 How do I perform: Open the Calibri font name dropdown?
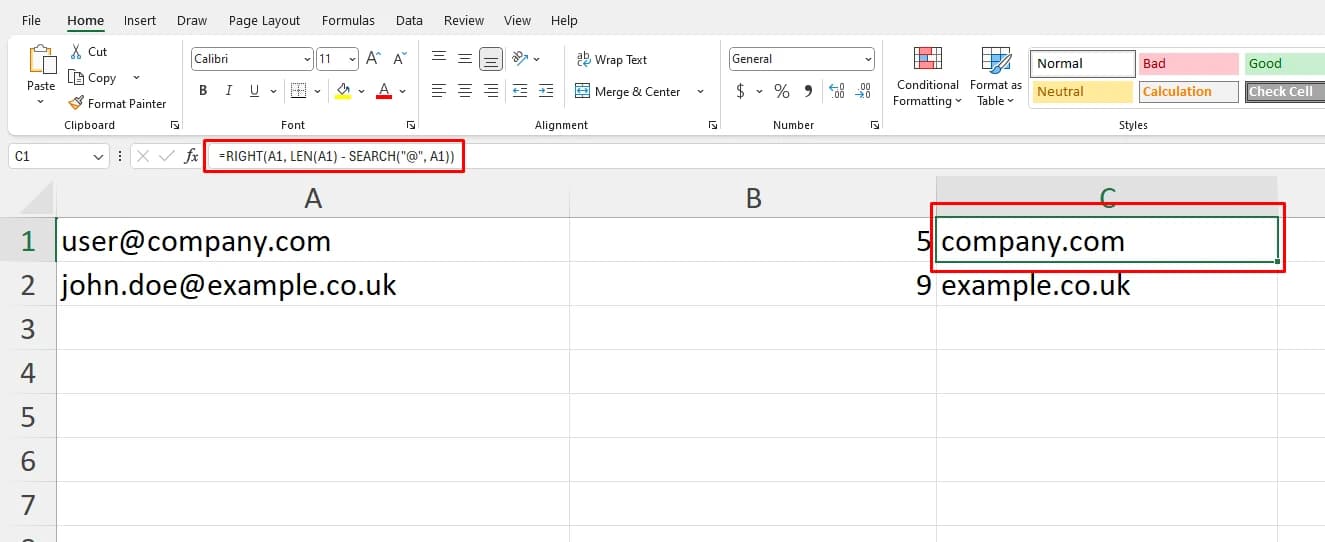(307, 59)
